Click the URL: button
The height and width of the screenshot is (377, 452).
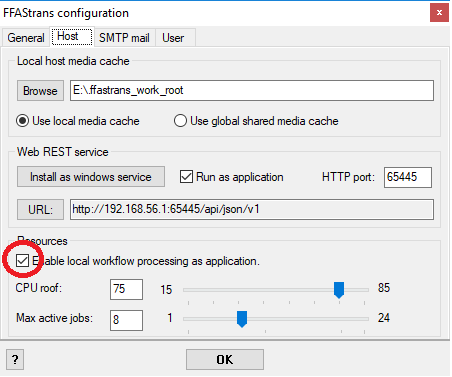click(40, 210)
